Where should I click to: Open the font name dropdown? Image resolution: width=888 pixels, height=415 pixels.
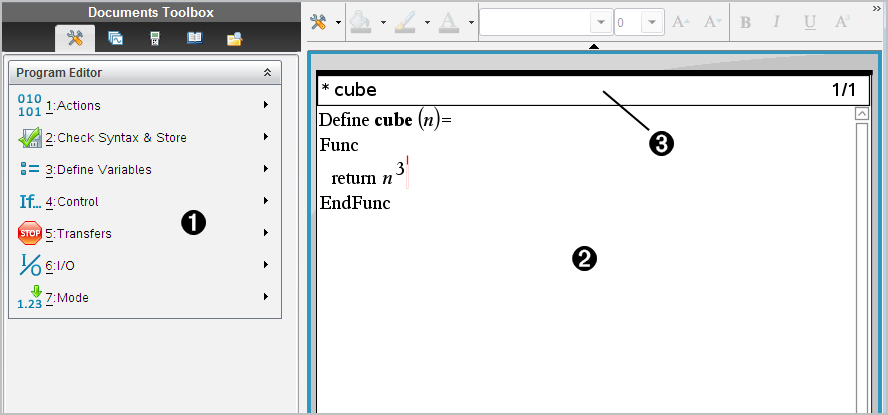click(600, 22)
